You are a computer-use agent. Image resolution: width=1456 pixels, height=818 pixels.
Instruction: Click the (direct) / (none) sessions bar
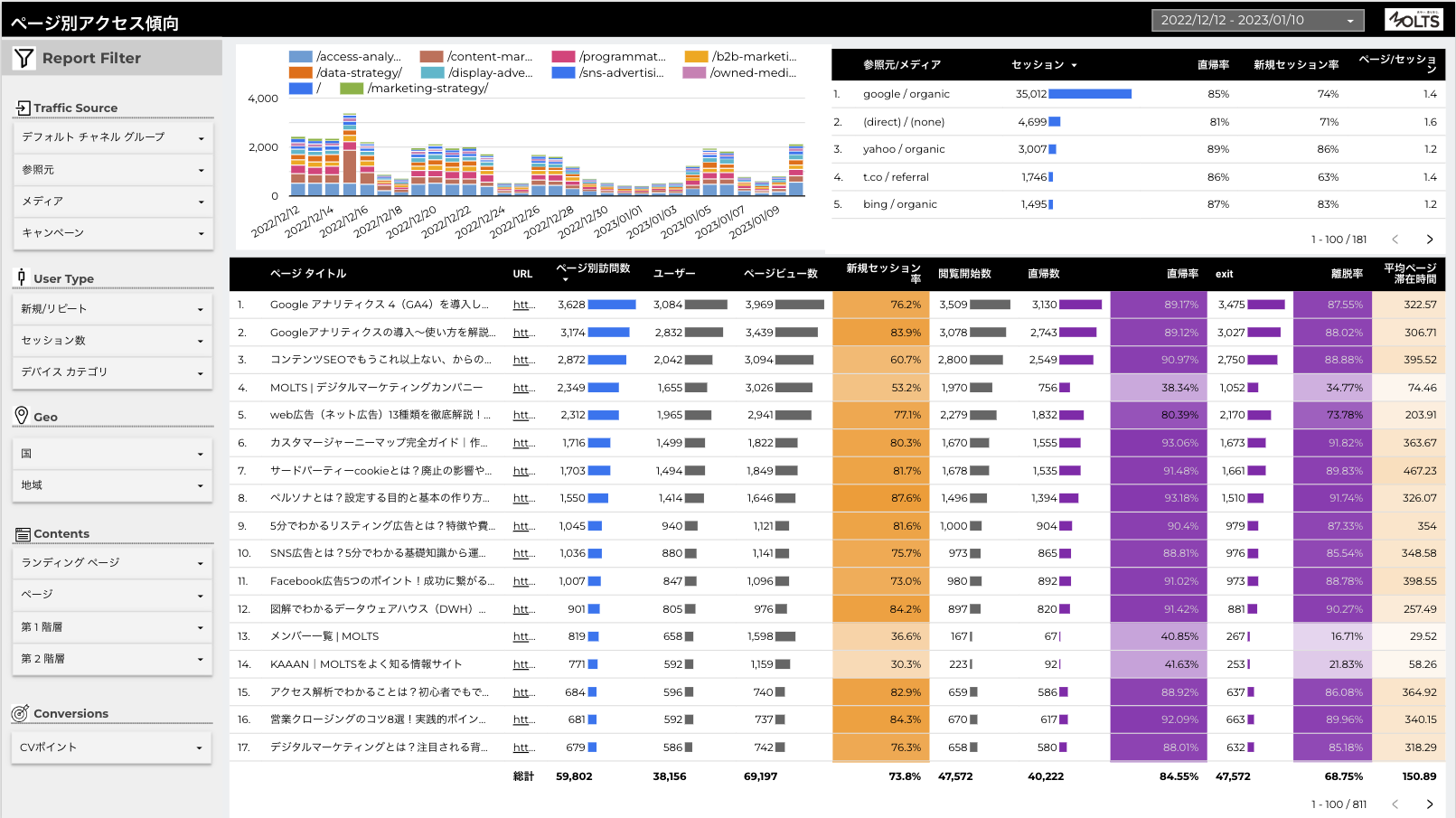[1055, 122]
